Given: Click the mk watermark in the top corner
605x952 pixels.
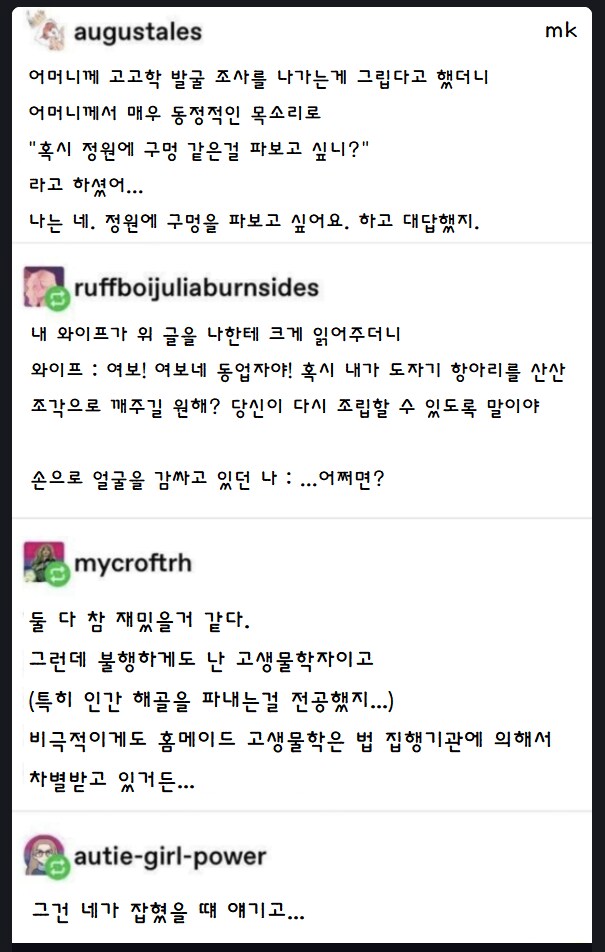Looking at the screenshot, I should (560, 31).
